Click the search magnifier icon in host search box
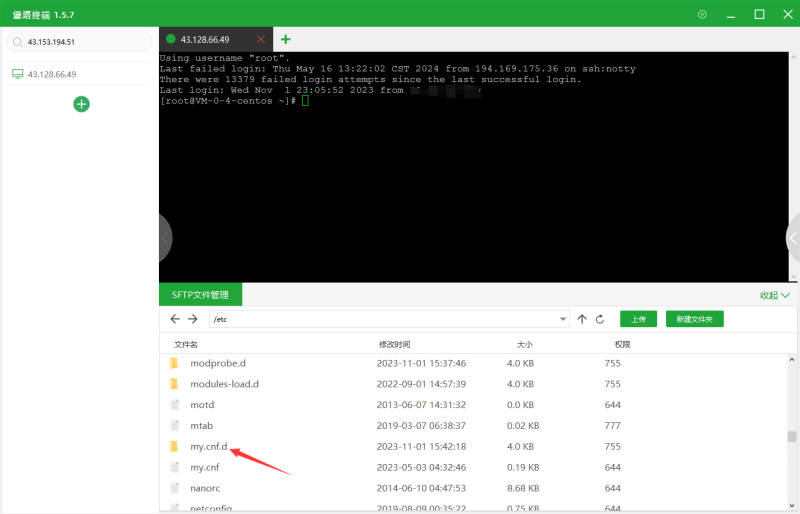The width and height of the screenshot is (800, 514). click(x=17, y=42)
